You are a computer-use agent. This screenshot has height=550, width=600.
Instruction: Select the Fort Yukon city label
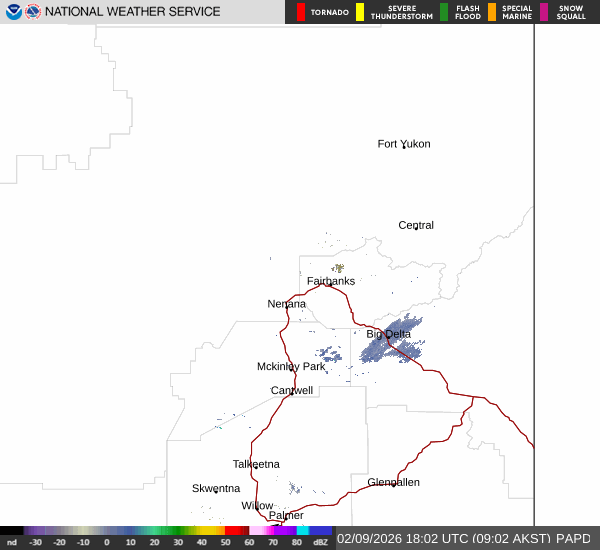point(403,144)
